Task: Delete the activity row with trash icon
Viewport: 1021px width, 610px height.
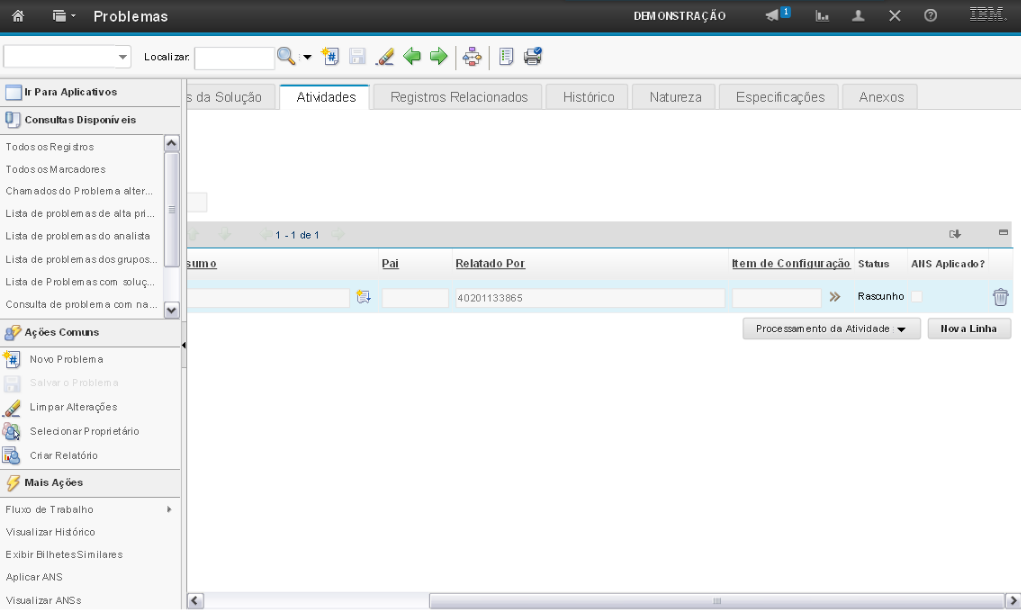Action: [x=1000, y=297]
